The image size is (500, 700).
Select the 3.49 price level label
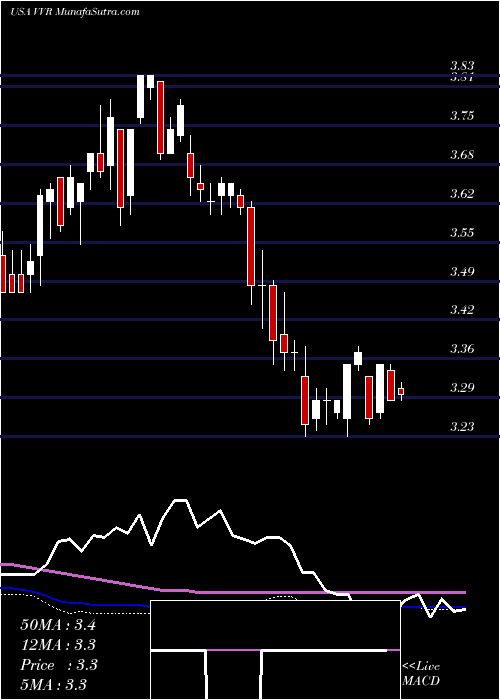coord(461,271)
